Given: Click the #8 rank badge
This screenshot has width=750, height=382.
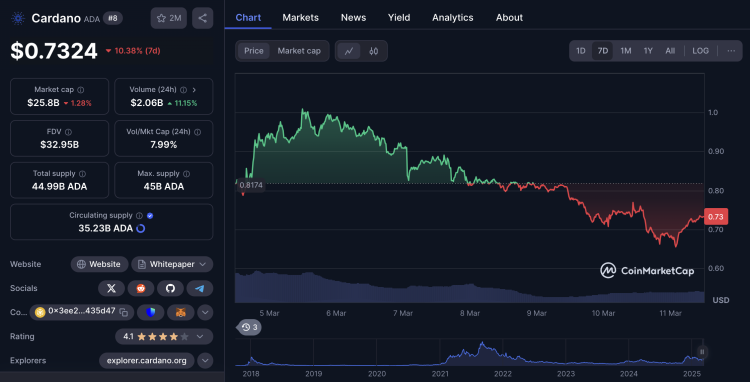Looking at the screenshot, I should 113,18.
